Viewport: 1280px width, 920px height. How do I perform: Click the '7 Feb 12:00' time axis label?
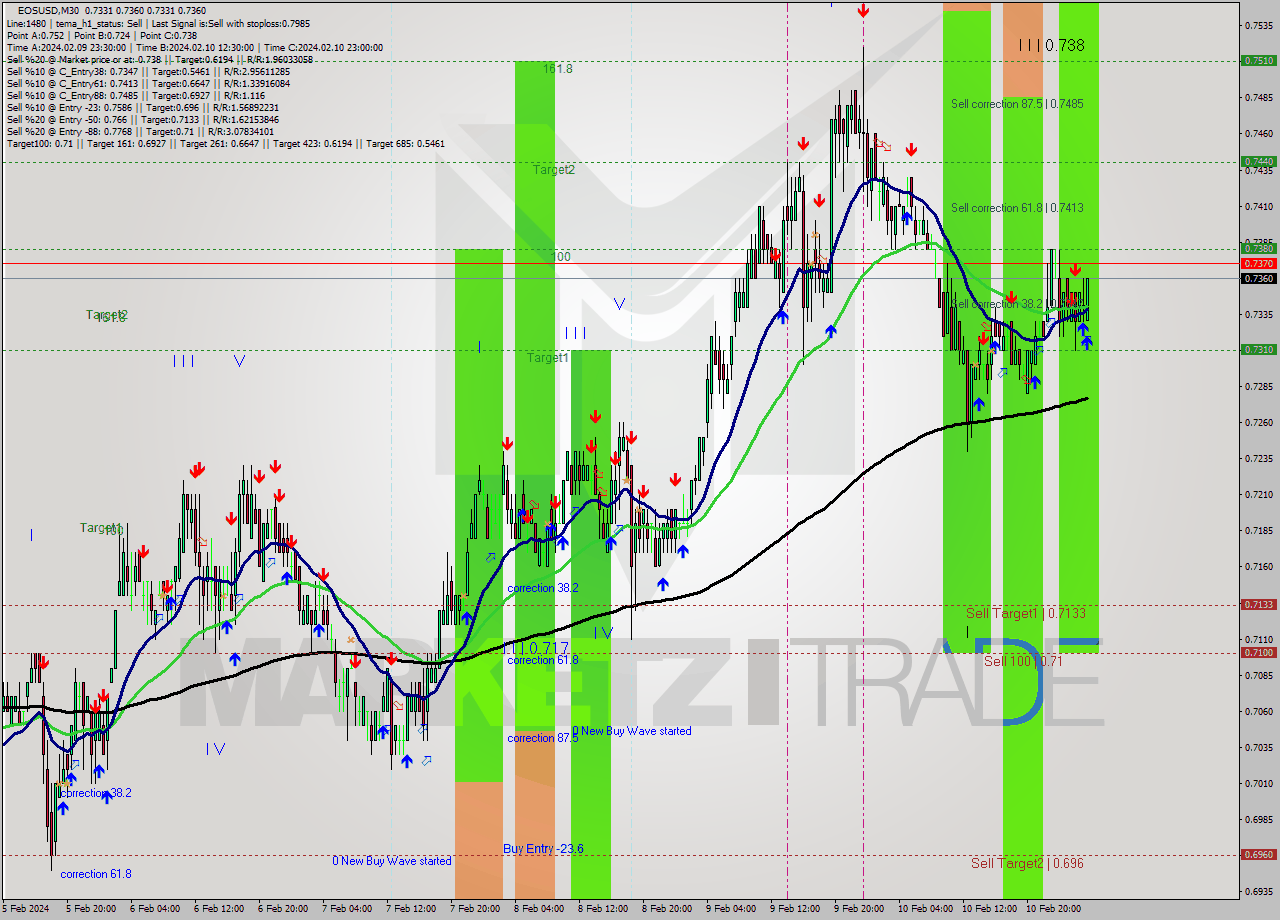tap(411, 909)
